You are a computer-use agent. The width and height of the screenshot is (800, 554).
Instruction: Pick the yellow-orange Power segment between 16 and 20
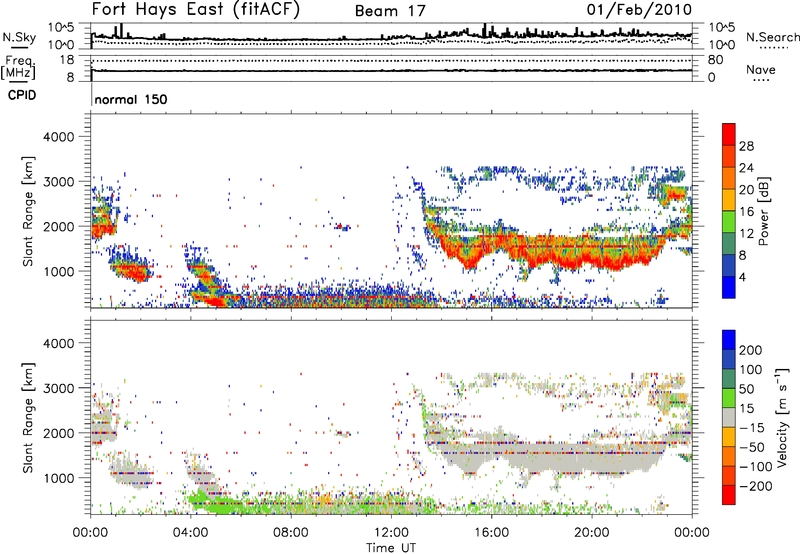[729, 200]
